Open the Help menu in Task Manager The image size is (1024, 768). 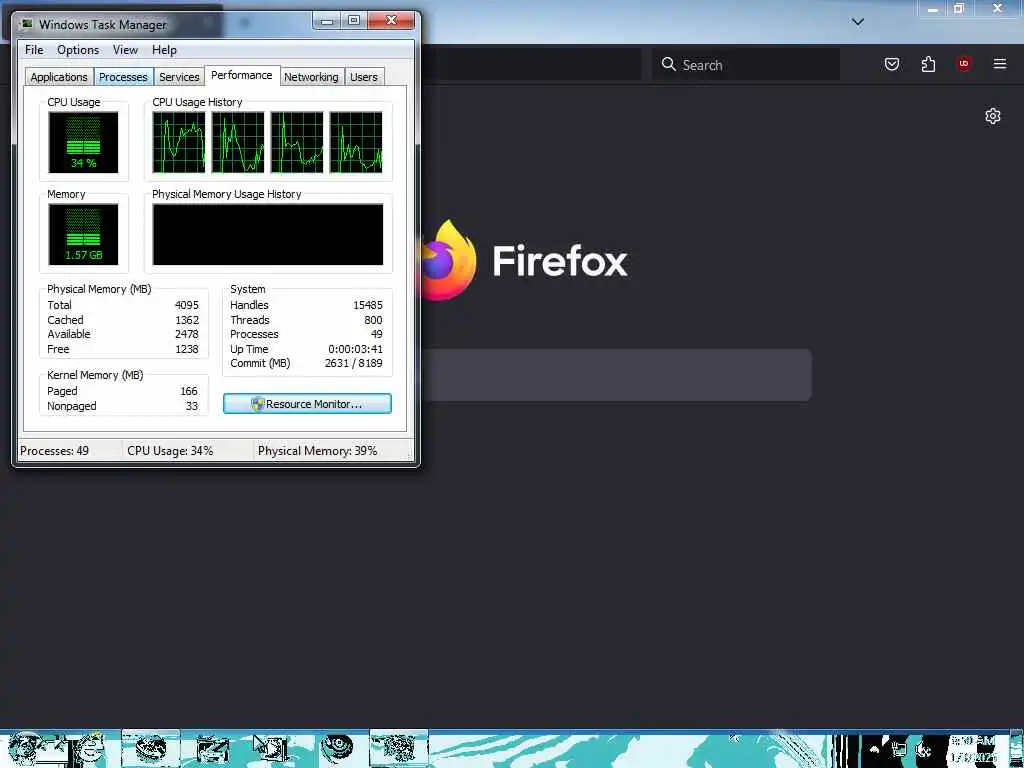point(164,50)
